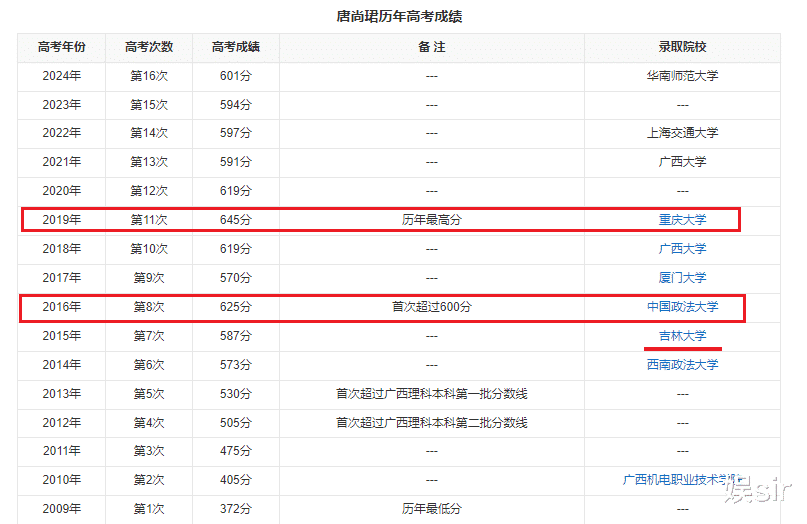Select the 历年最低分 note
Viewport: 807px width, 524px height.
[x=432, y=509]
